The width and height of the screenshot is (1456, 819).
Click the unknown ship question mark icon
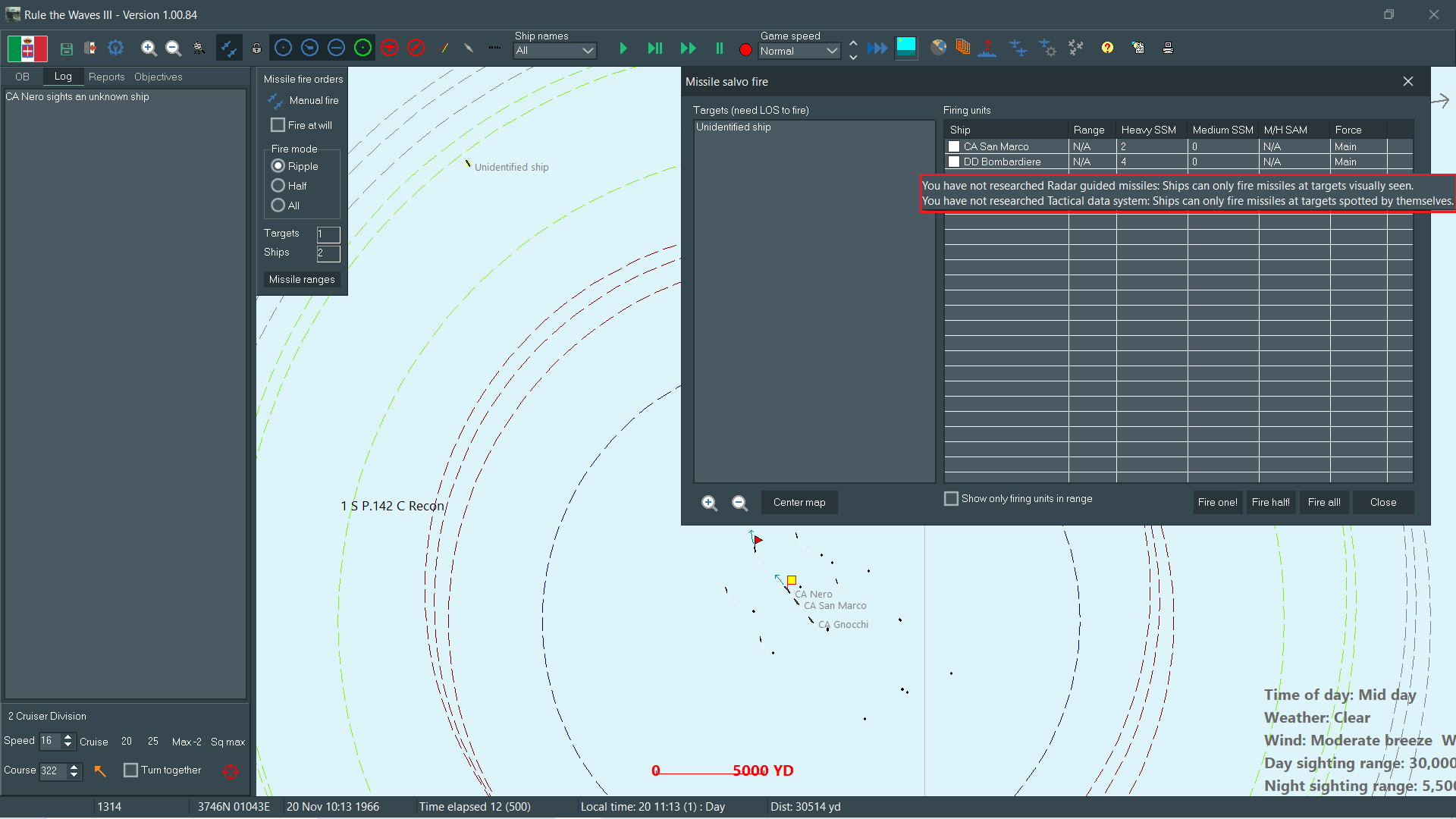tap(987, 48)
